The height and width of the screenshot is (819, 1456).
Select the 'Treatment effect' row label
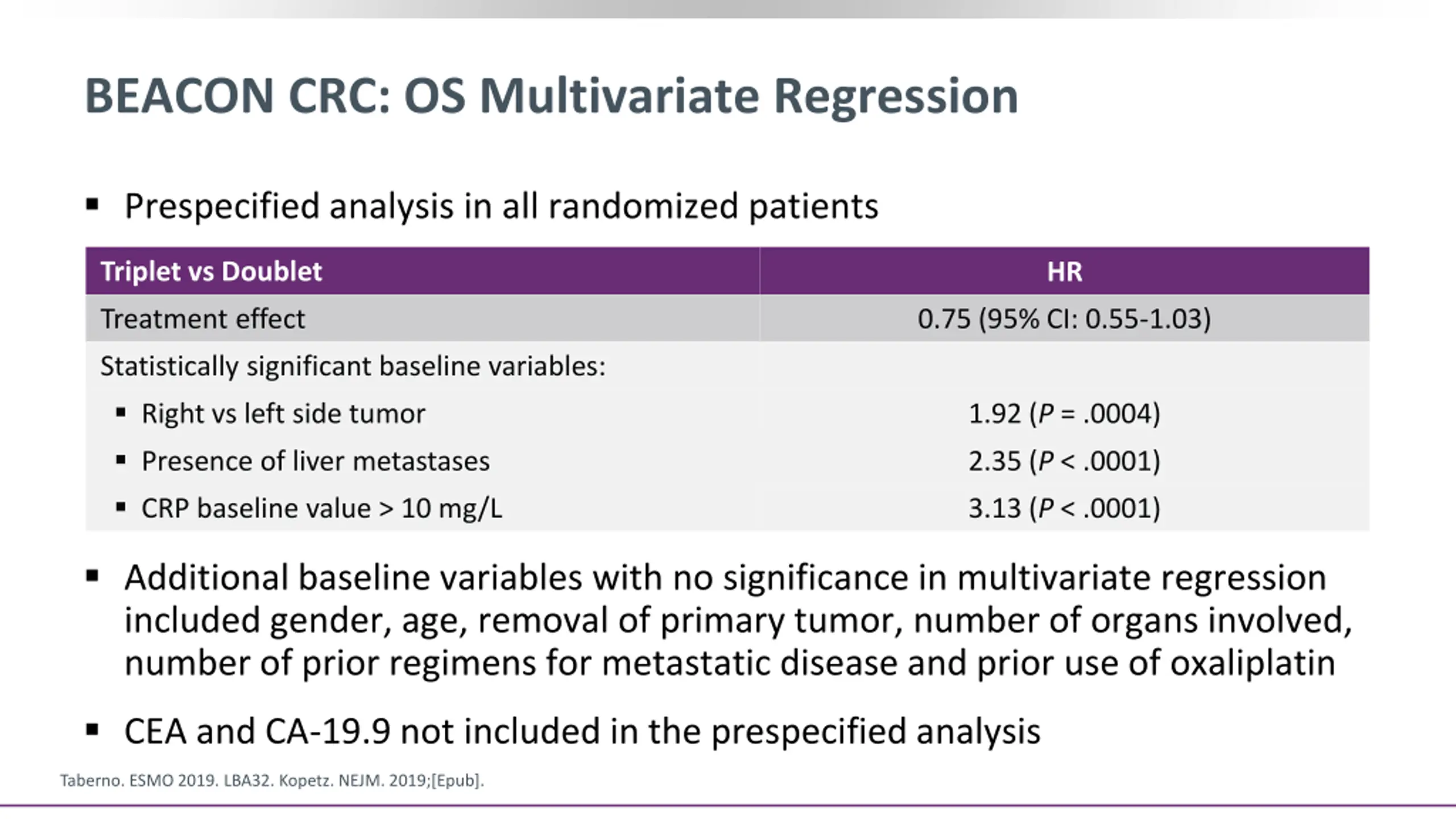tap(202, 318)
